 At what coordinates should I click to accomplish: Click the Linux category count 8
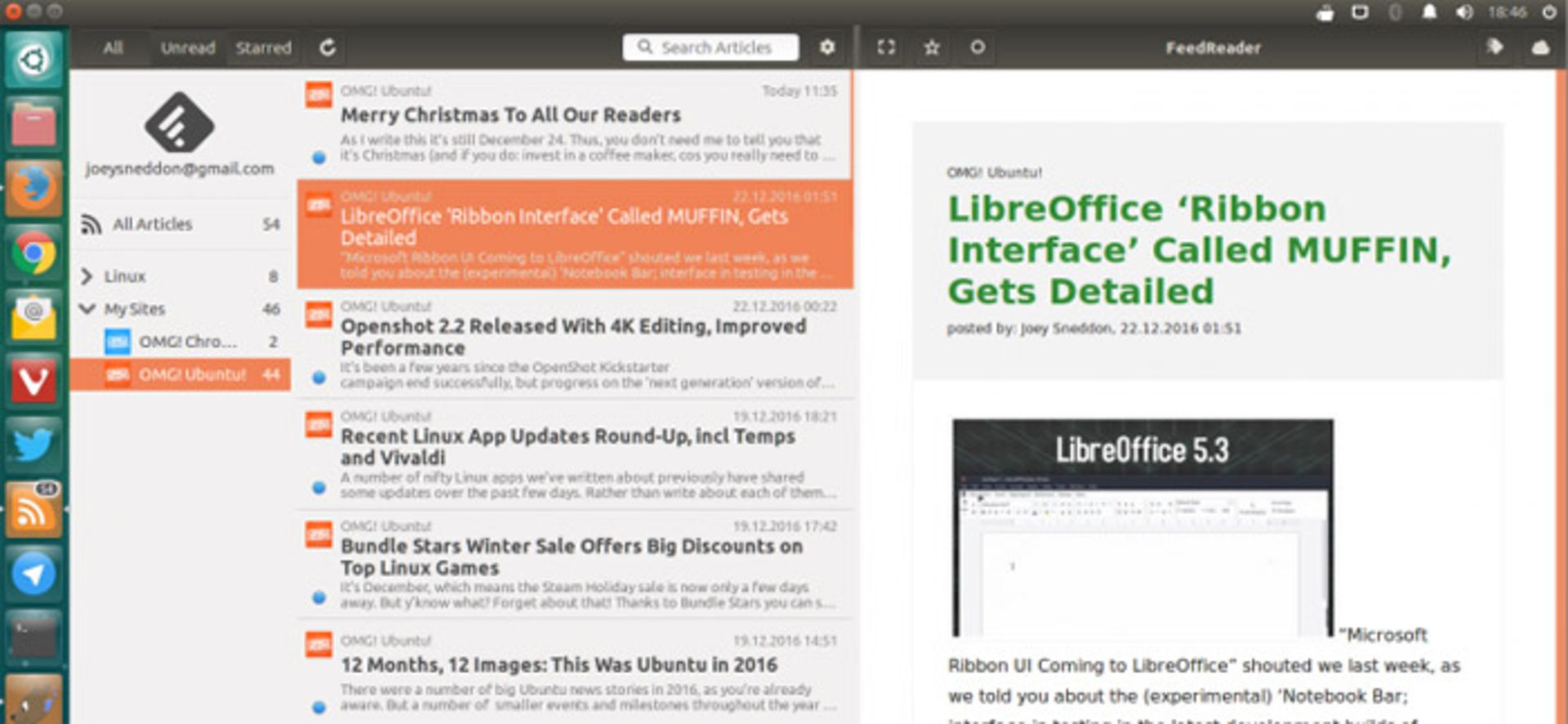pos(273,276)
